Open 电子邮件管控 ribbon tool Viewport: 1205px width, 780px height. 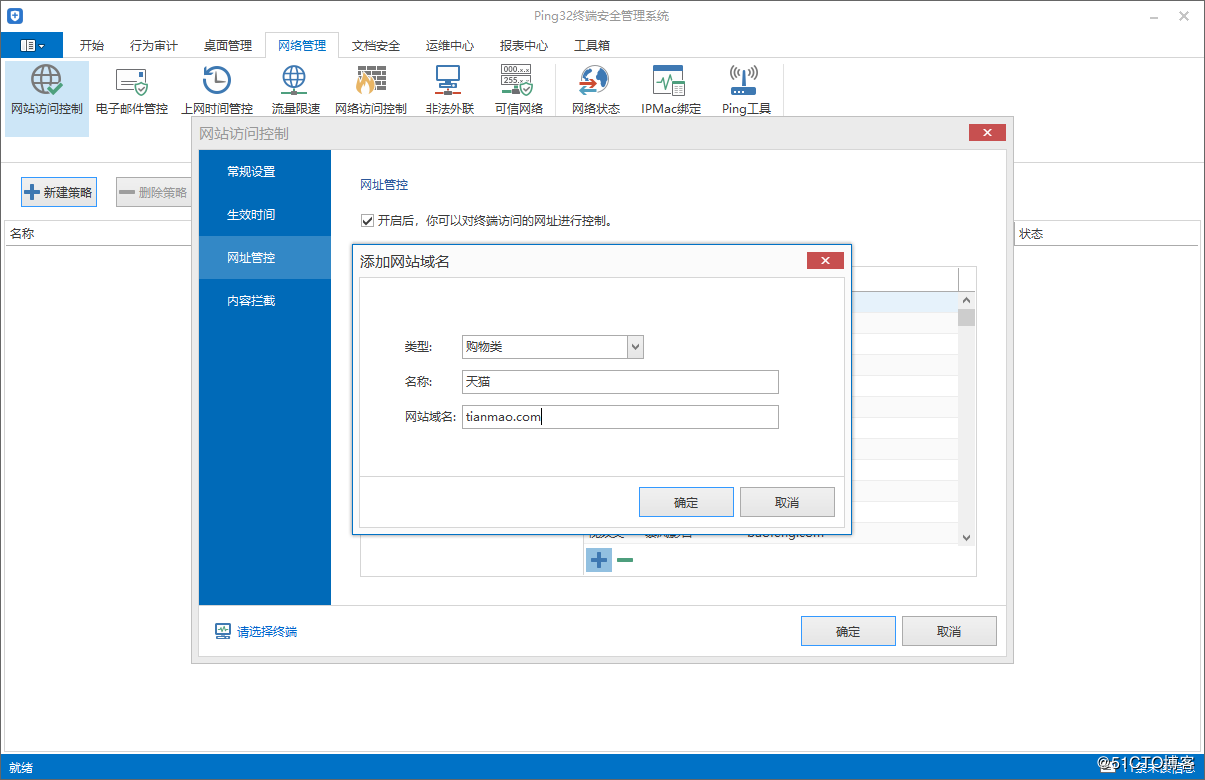(x=132, y=91)
